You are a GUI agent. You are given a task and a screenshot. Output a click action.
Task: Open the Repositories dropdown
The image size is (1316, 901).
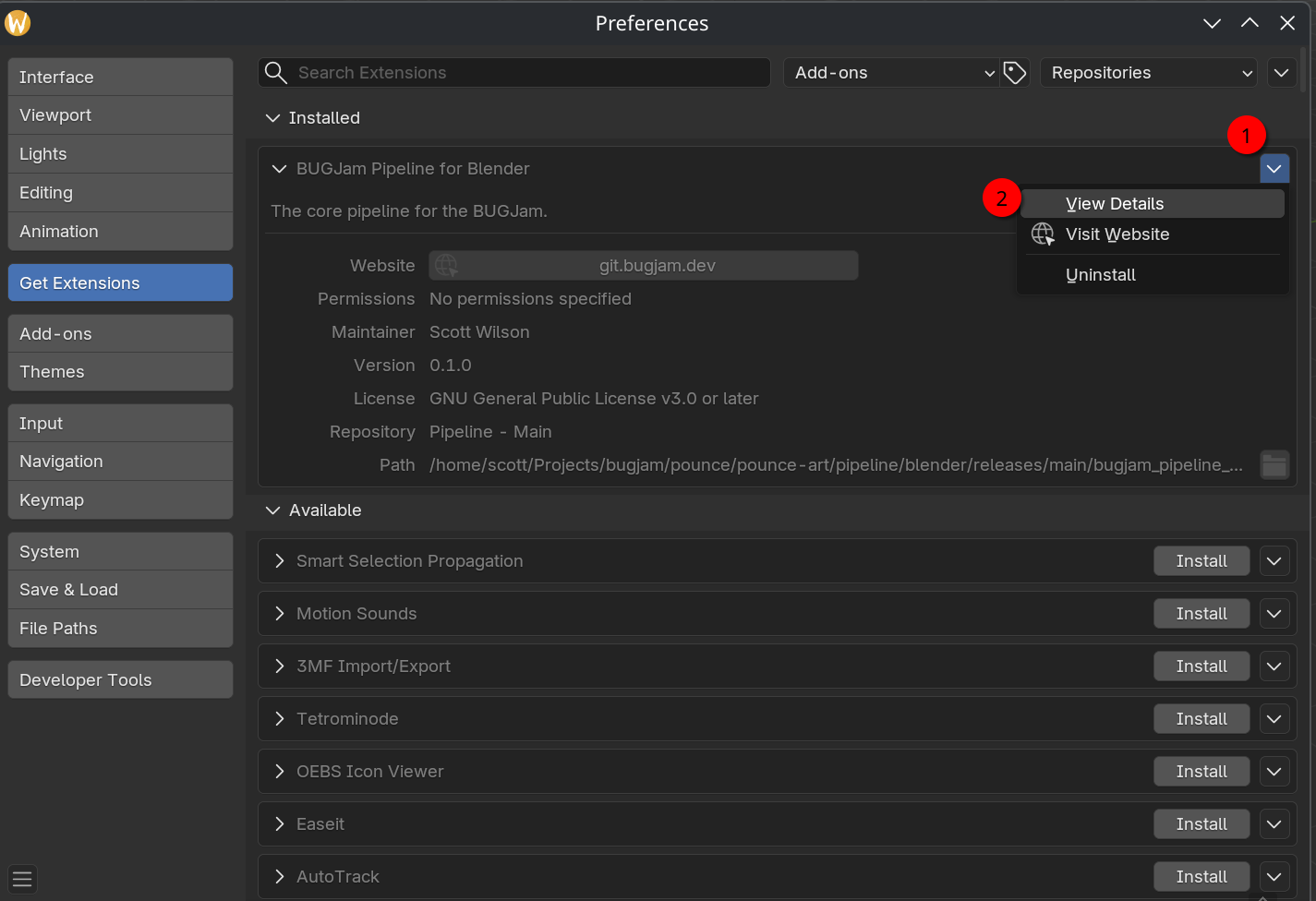coord(1149,73)
